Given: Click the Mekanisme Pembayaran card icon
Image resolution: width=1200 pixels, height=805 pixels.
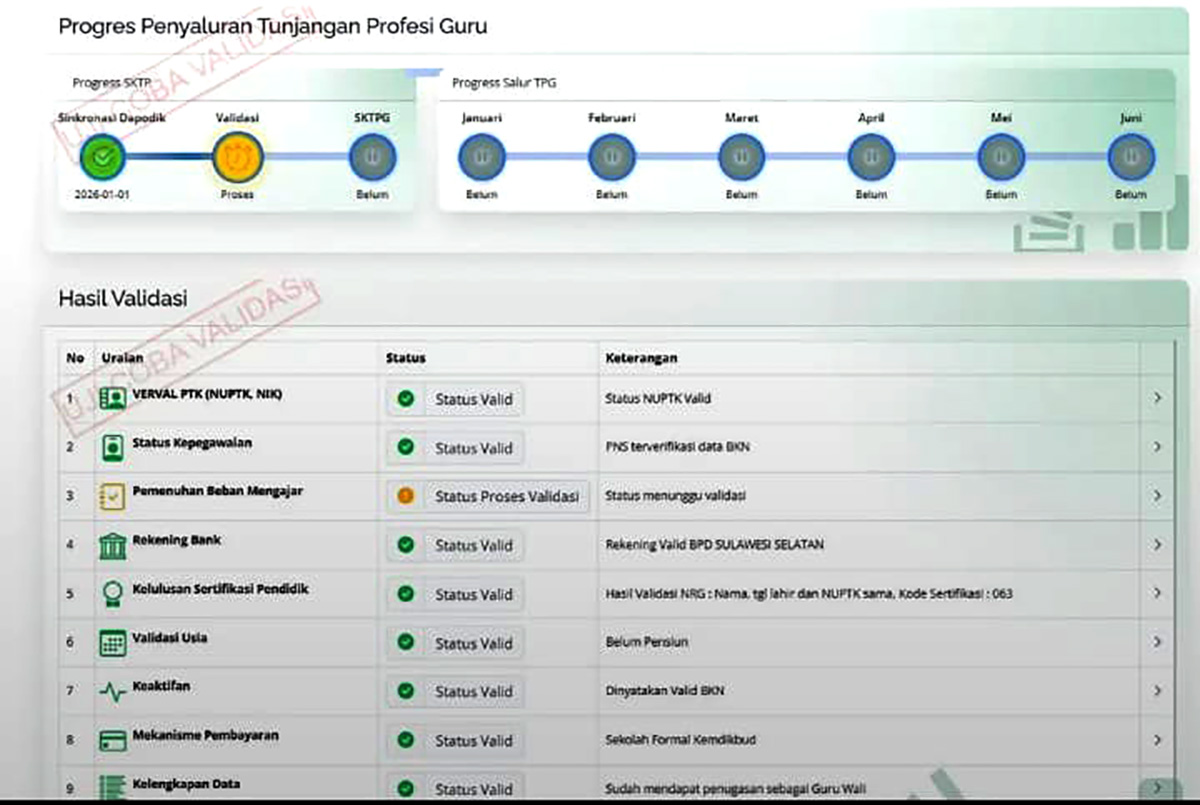Looking at the screenshot, I should click(x=113, y=738).
